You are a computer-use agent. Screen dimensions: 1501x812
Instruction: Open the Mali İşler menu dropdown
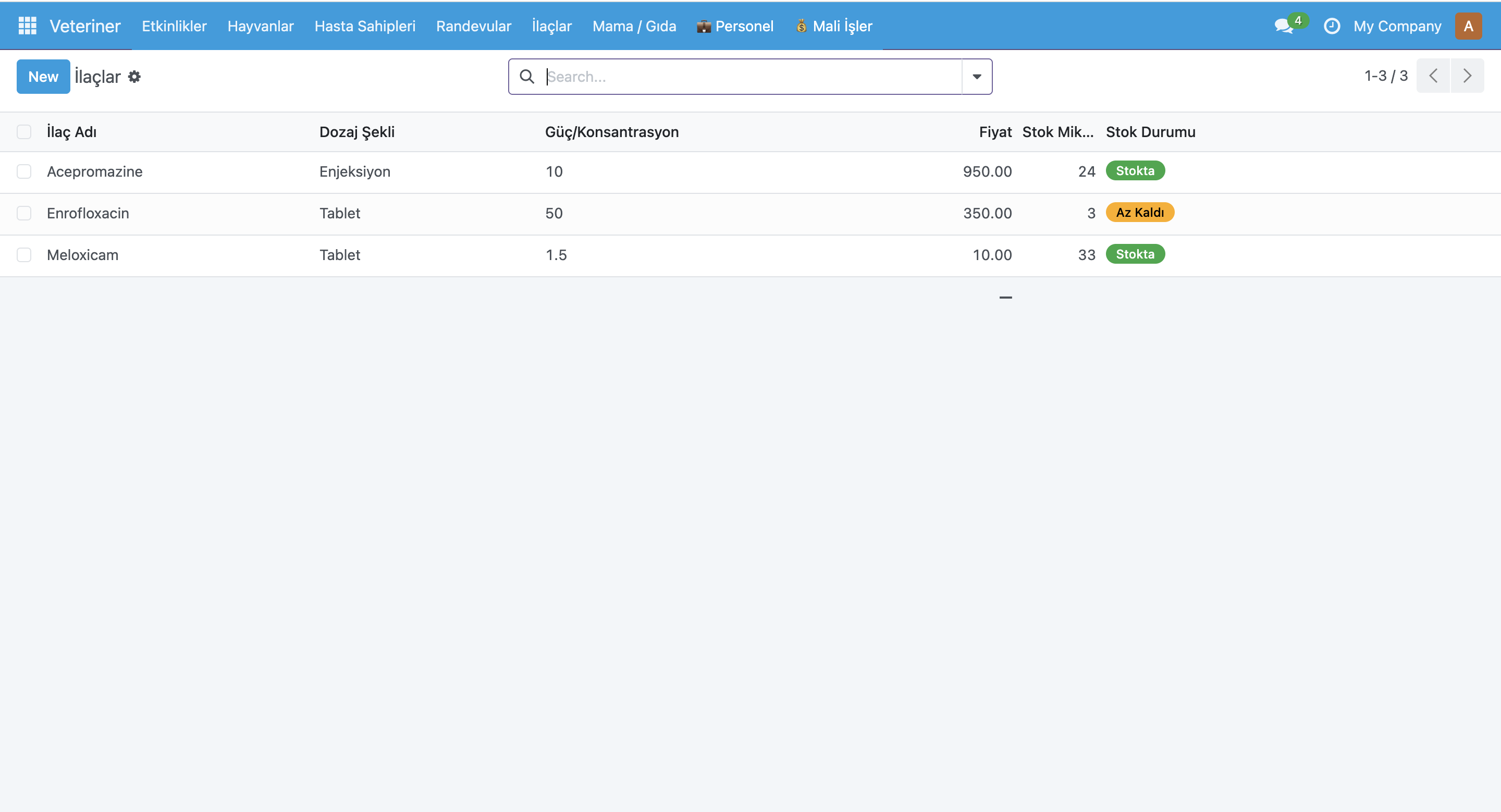tap(834, 26)
